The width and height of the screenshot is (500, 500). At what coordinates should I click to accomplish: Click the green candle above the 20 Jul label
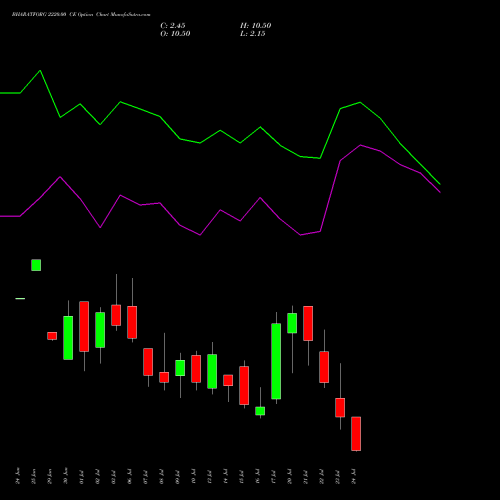[292, 323]
